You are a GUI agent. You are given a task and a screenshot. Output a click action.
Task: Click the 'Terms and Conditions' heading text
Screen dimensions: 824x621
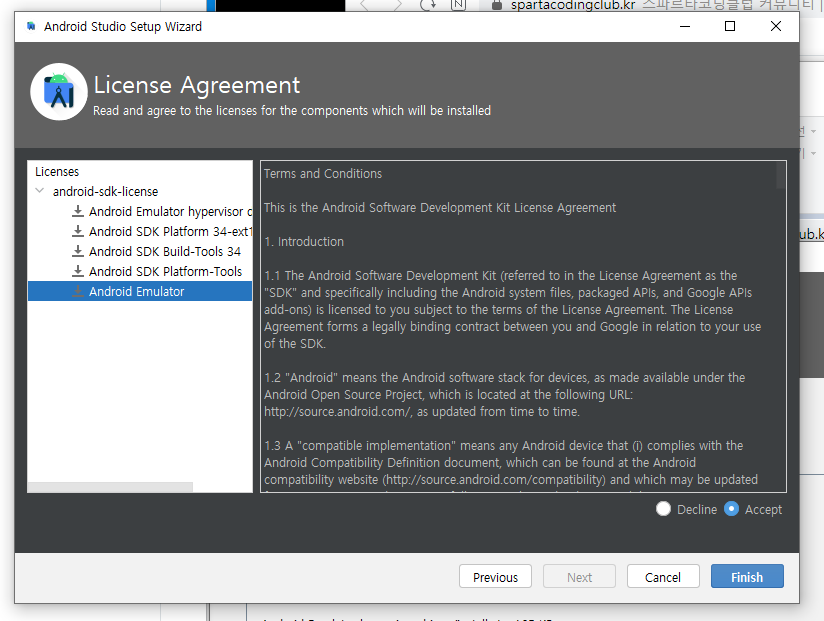pos(323,173)
